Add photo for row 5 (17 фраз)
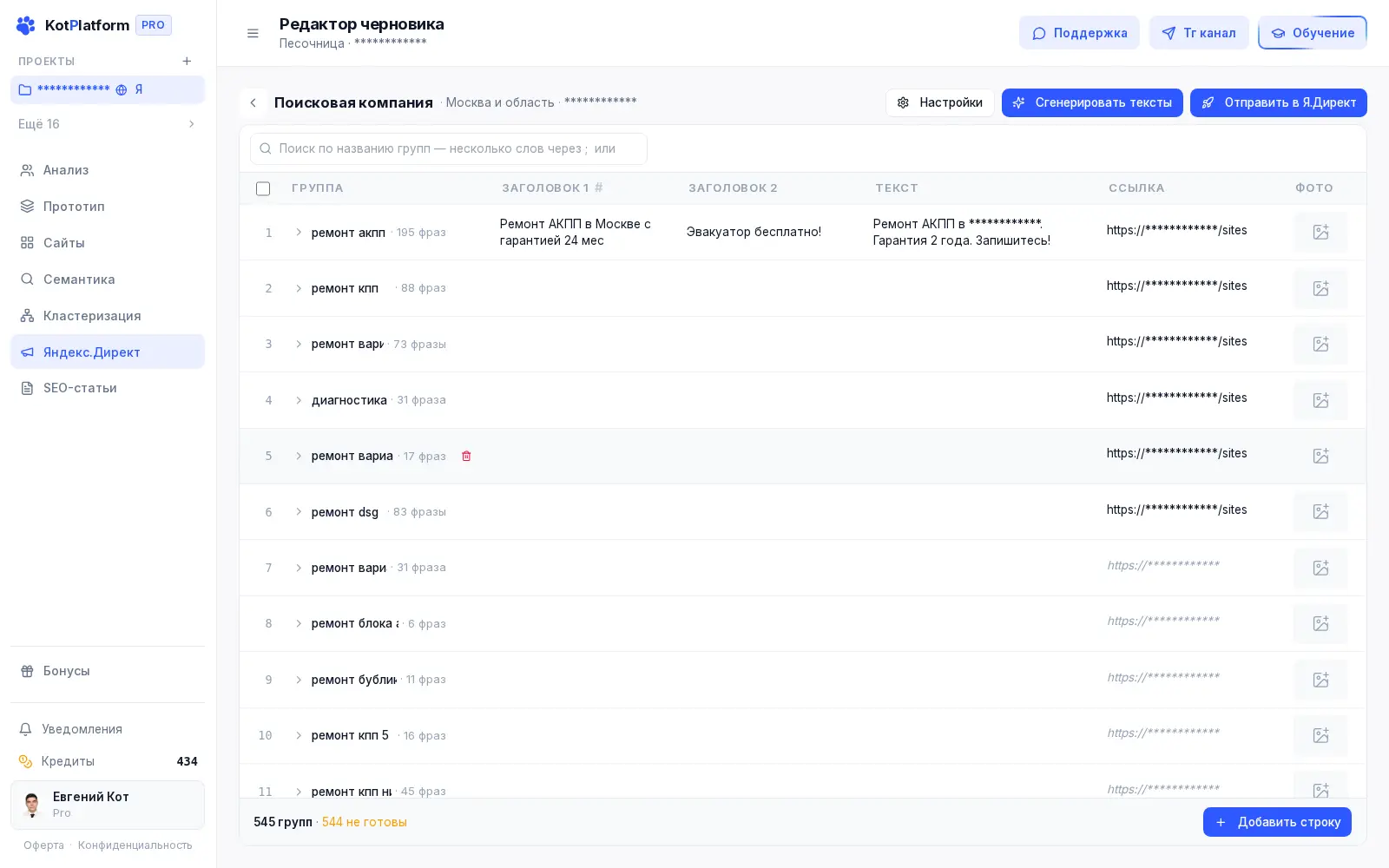The height and width of the screenshot is (868, 1389). [1320, 456]
